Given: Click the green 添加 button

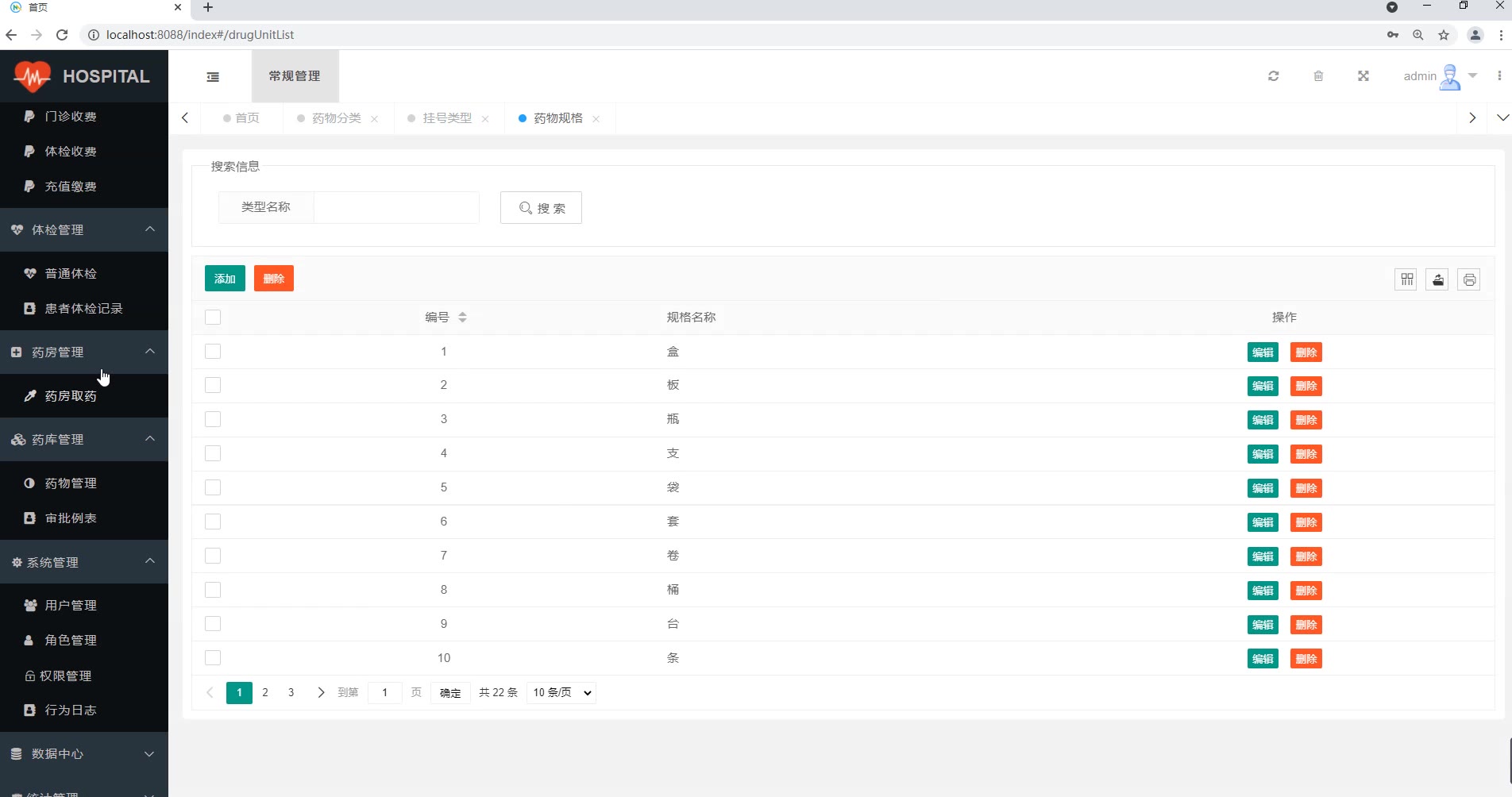Looking at the screenshot, I should tap(225, 279).
